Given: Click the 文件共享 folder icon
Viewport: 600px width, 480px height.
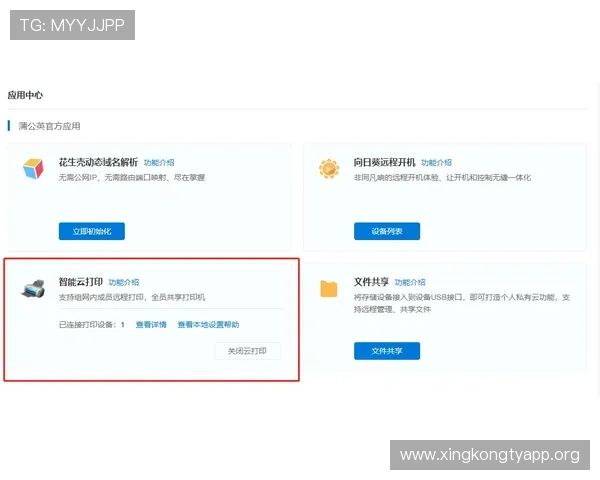Looking at the screenshot, I should (329, 289).
